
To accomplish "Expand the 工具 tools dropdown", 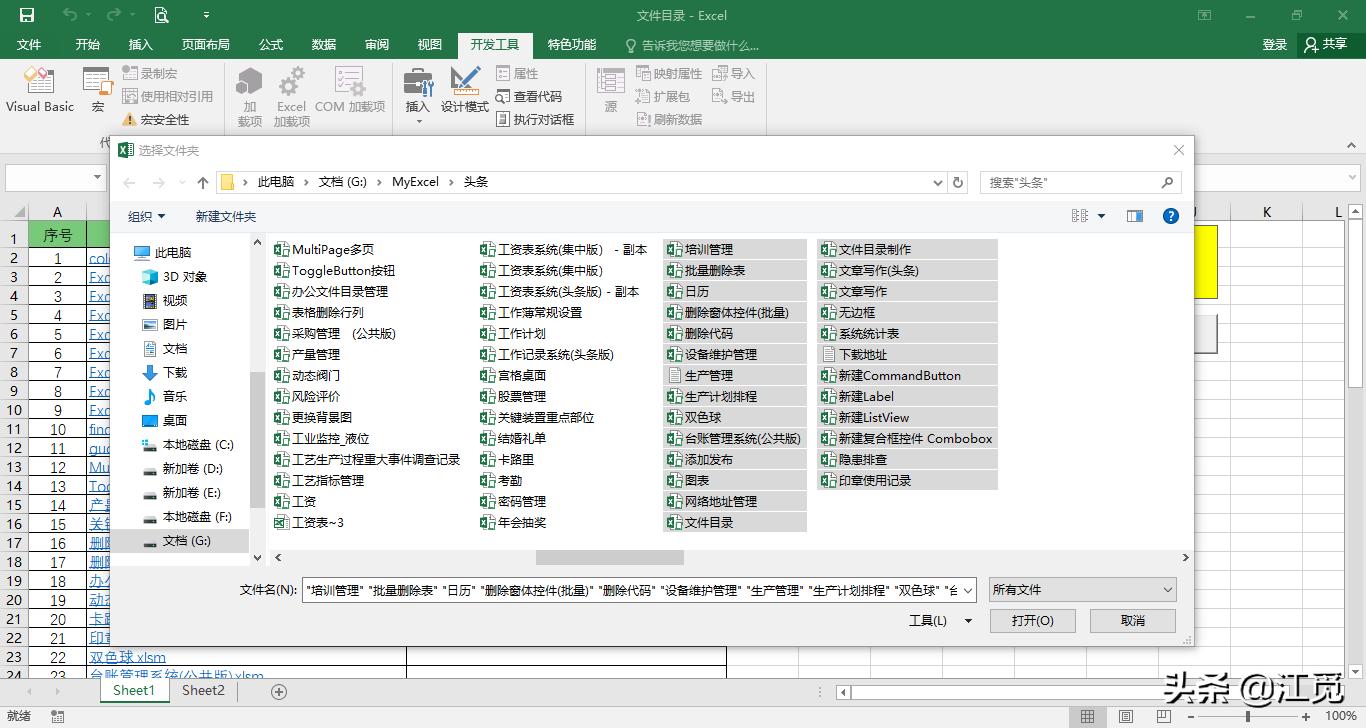I will [938, 620].
